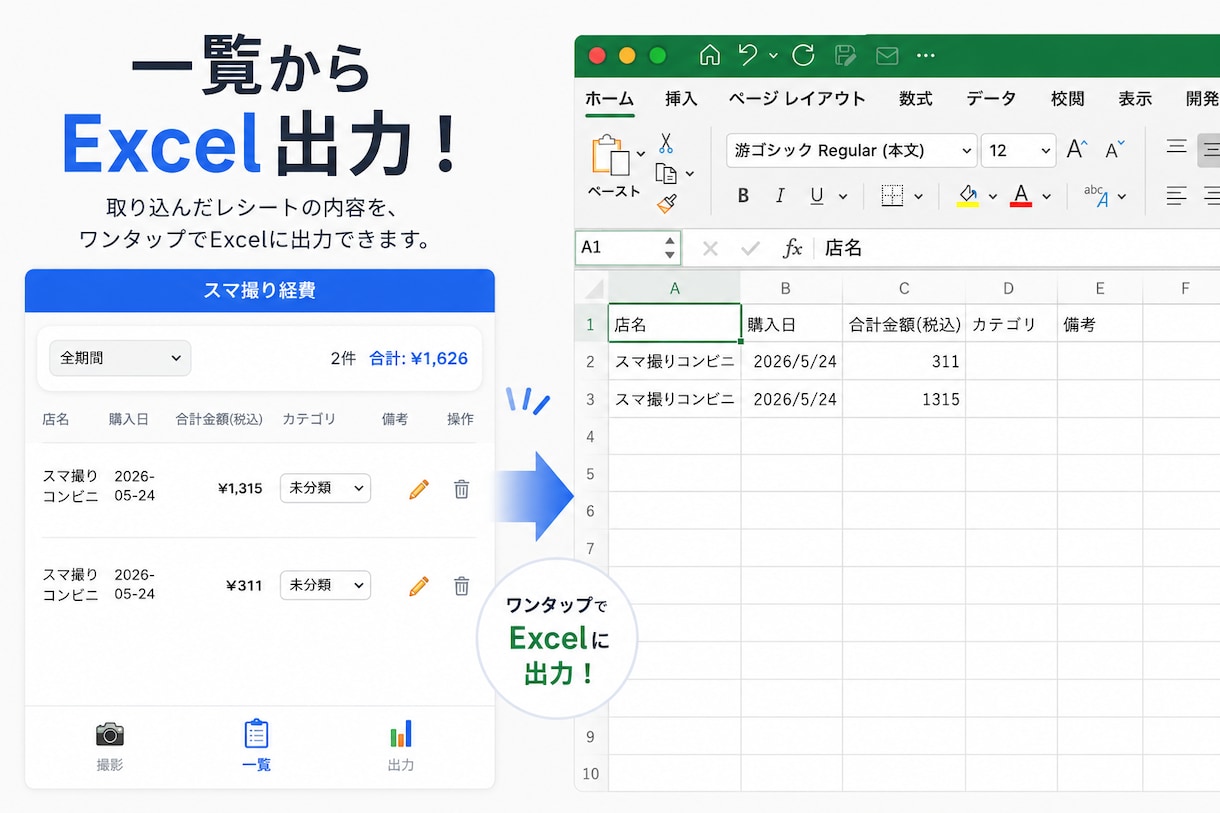Click the macOS green zoom button

(x=657, y=56)
